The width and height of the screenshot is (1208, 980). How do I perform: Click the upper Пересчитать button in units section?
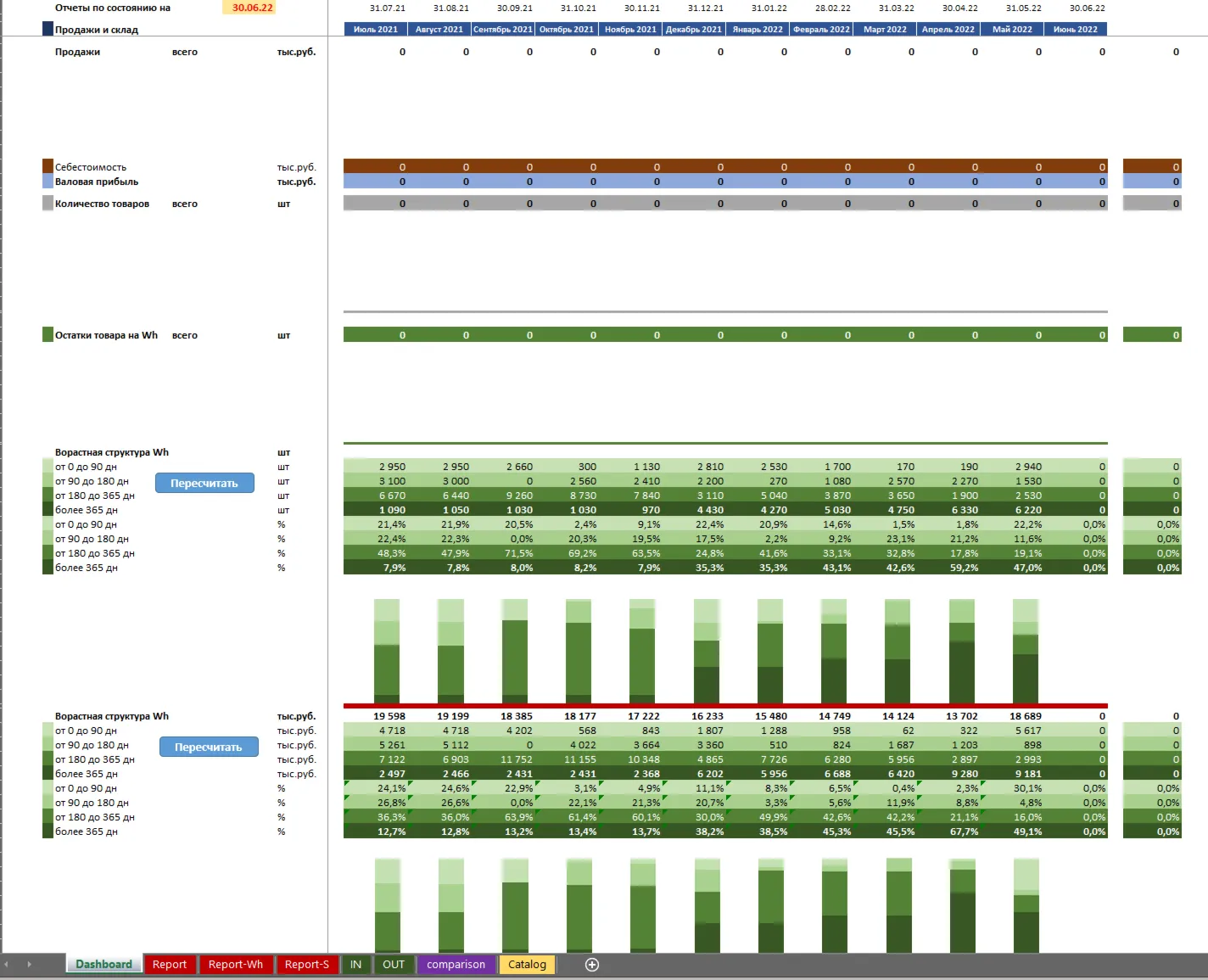(x=204, y=483)
